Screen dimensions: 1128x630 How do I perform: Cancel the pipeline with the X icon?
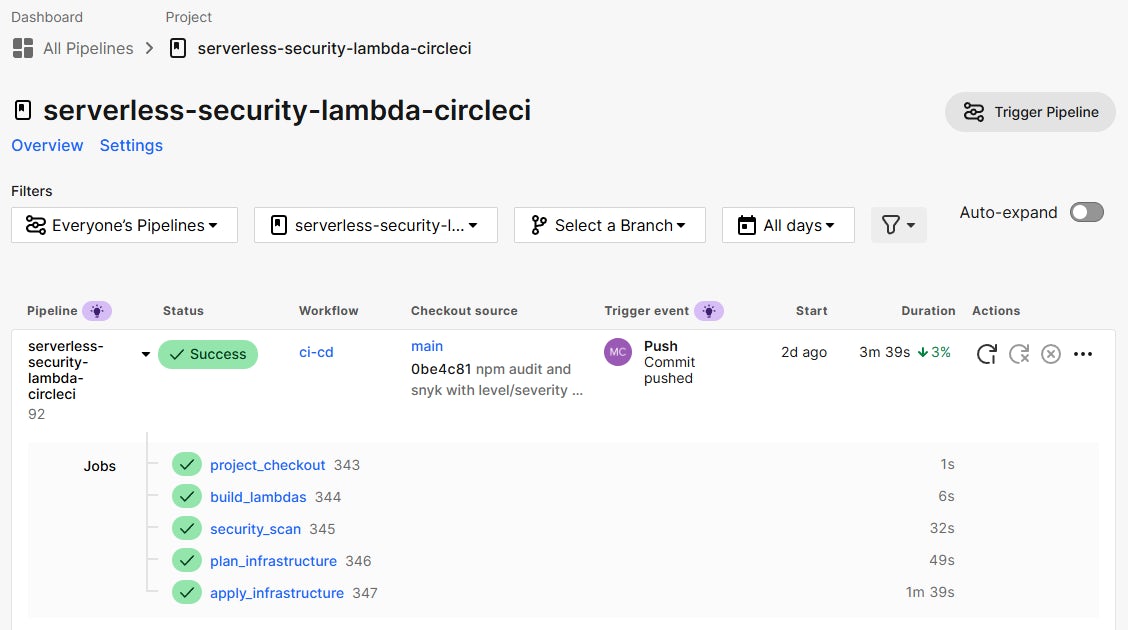1051,353
